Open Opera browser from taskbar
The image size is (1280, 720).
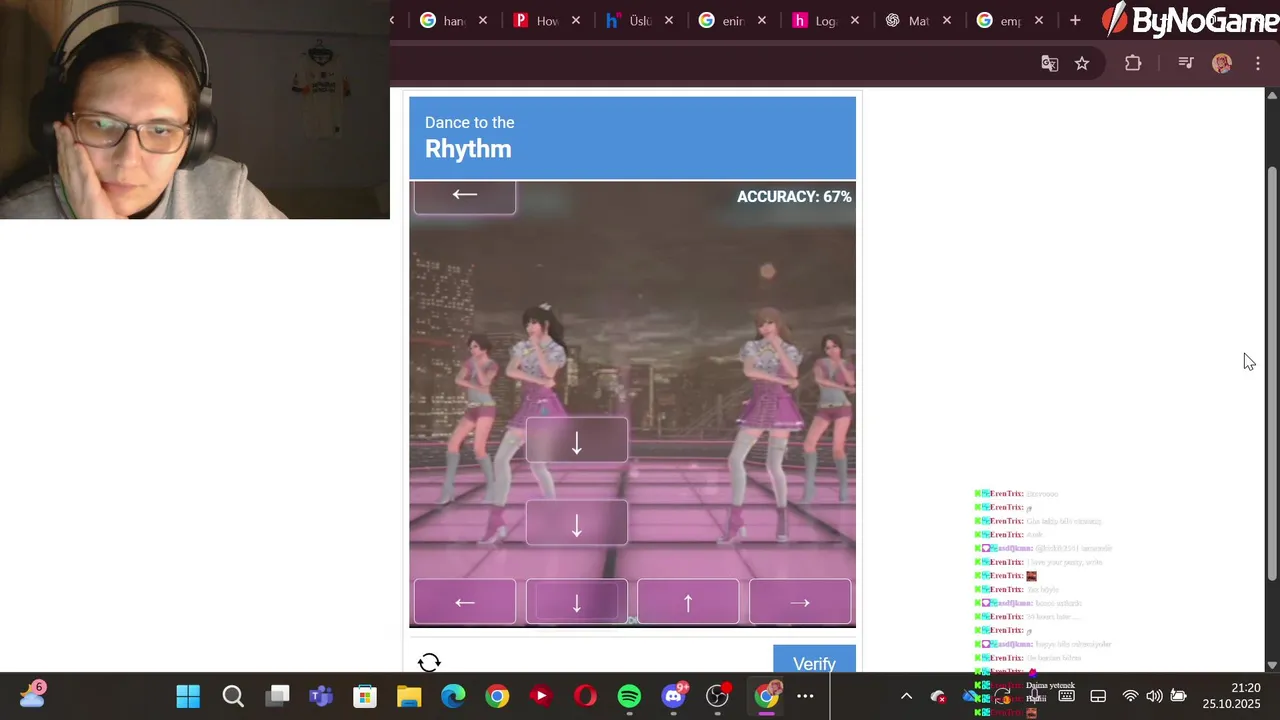tap(585, 696)
